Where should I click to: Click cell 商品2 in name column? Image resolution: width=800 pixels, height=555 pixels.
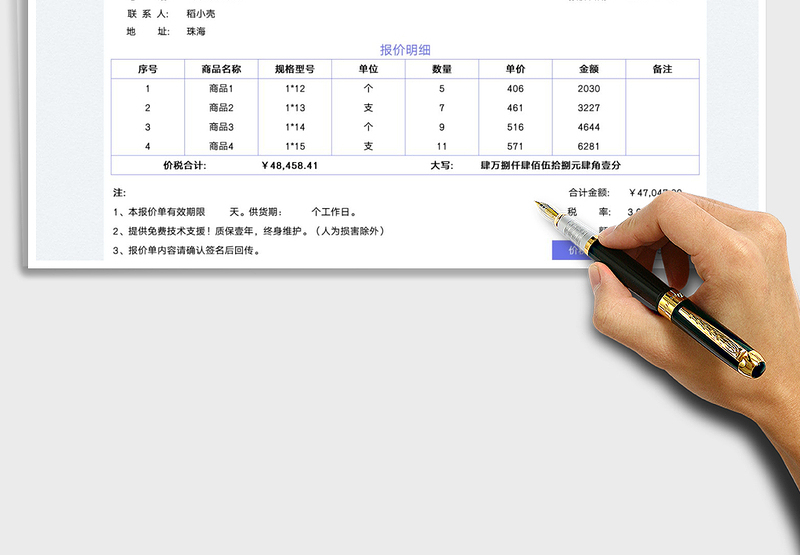pos(221,108)
